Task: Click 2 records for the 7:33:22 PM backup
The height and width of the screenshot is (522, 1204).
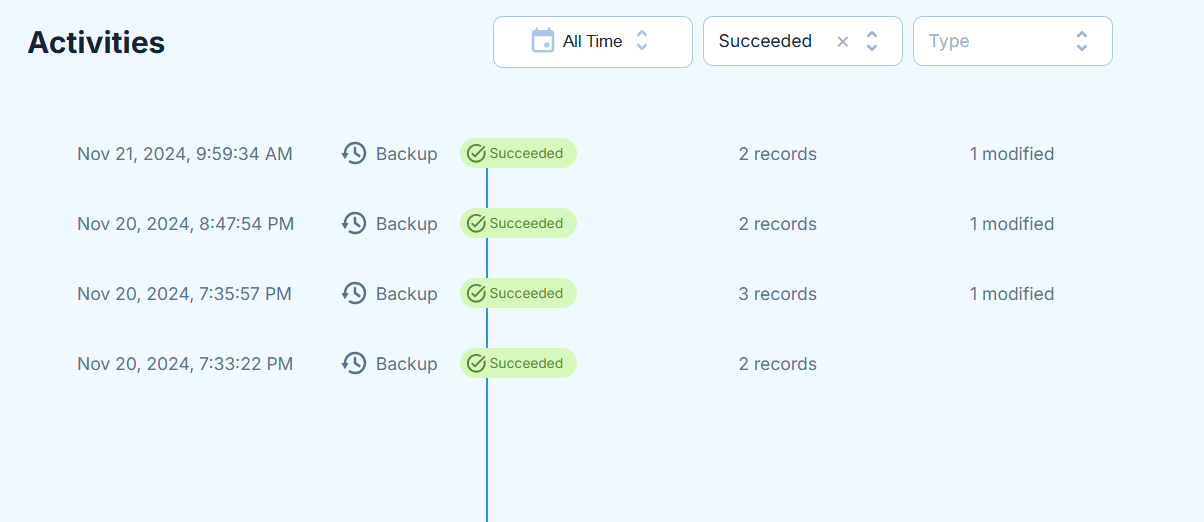Action: (x=778, y=364)
